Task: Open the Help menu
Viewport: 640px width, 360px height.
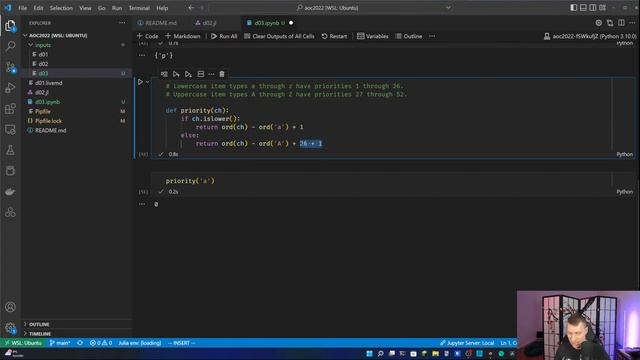Action: pyautogui.click(x=162, y=8)
